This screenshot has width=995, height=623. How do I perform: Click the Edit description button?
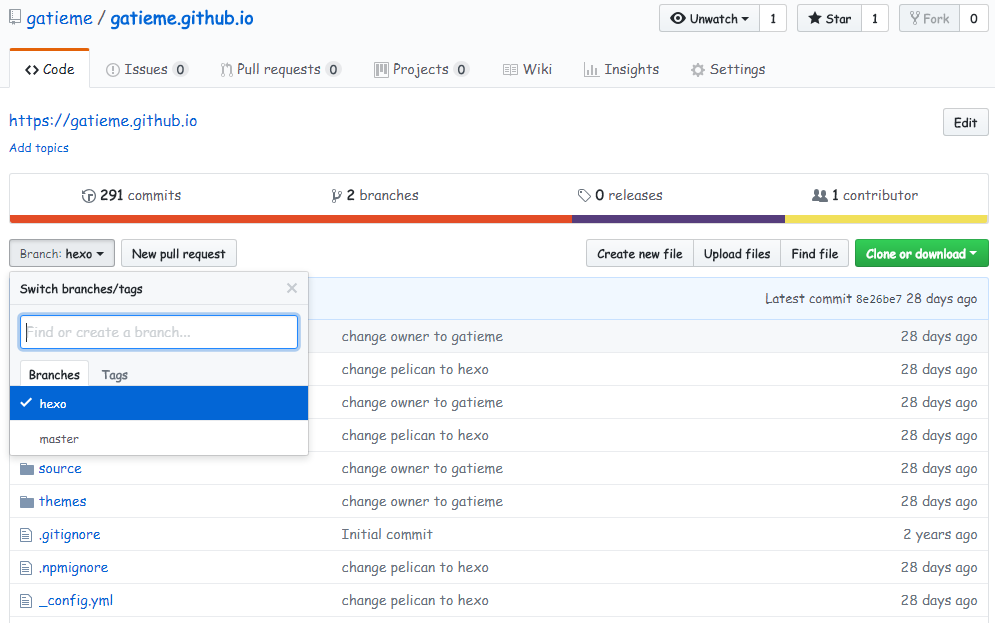coord(965,122)
